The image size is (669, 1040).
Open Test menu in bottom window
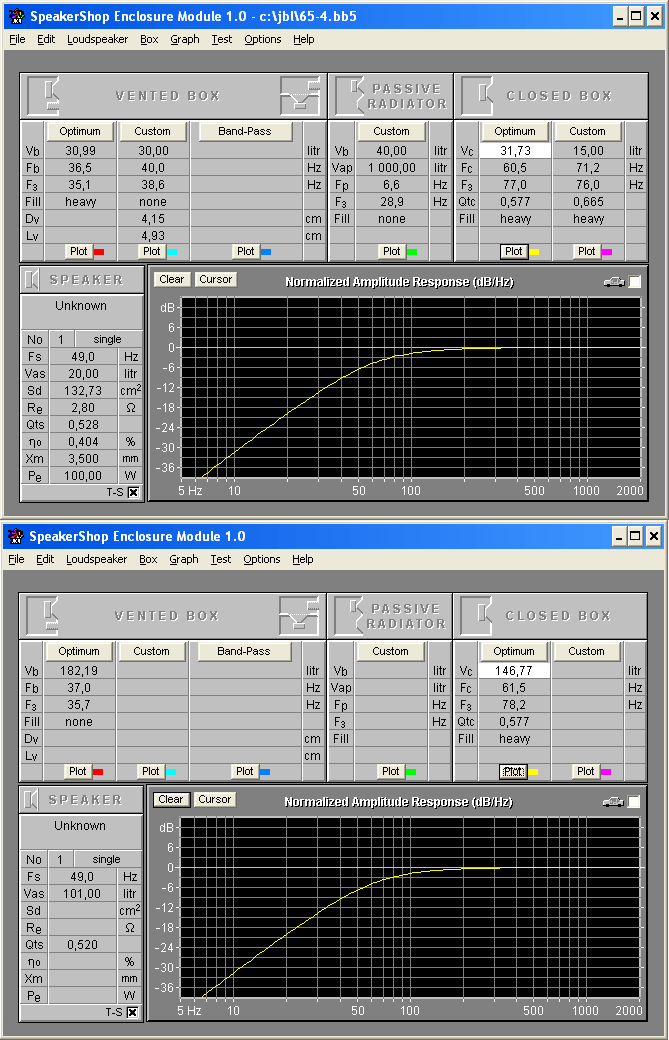[221, 559]
